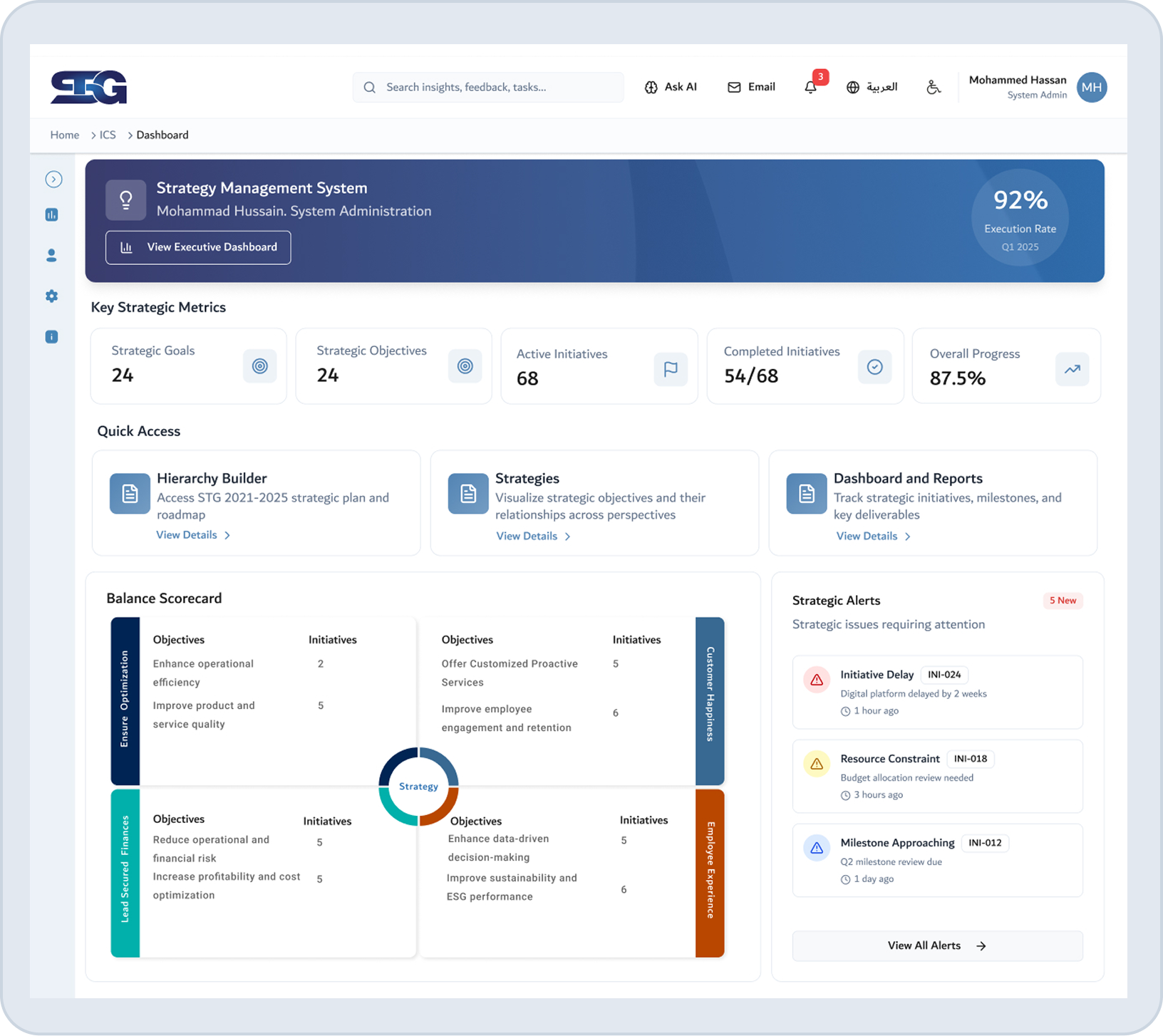Click the info icon in the sidebar
The height and width of the screenshot is (1036, 1163).
[x=51, y=336]
